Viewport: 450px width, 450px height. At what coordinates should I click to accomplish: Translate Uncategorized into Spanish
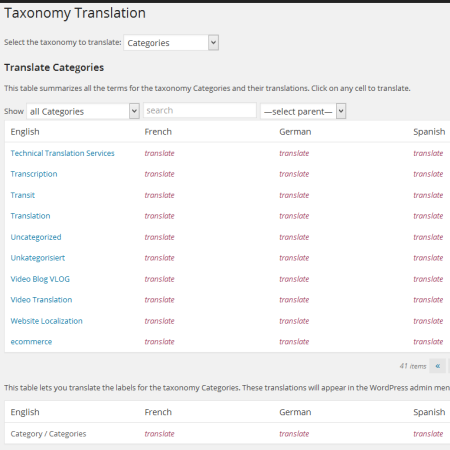(428, 237)
